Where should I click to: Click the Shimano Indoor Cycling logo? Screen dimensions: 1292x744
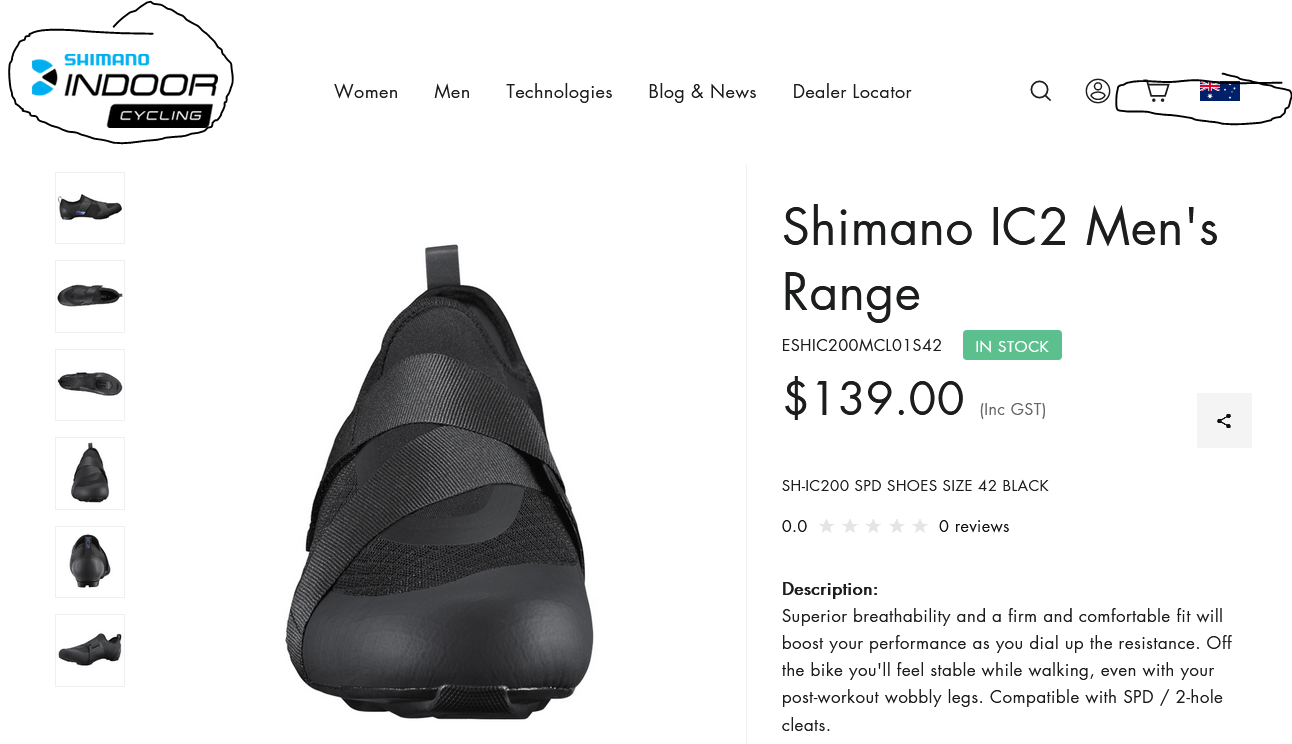[125, 89]
